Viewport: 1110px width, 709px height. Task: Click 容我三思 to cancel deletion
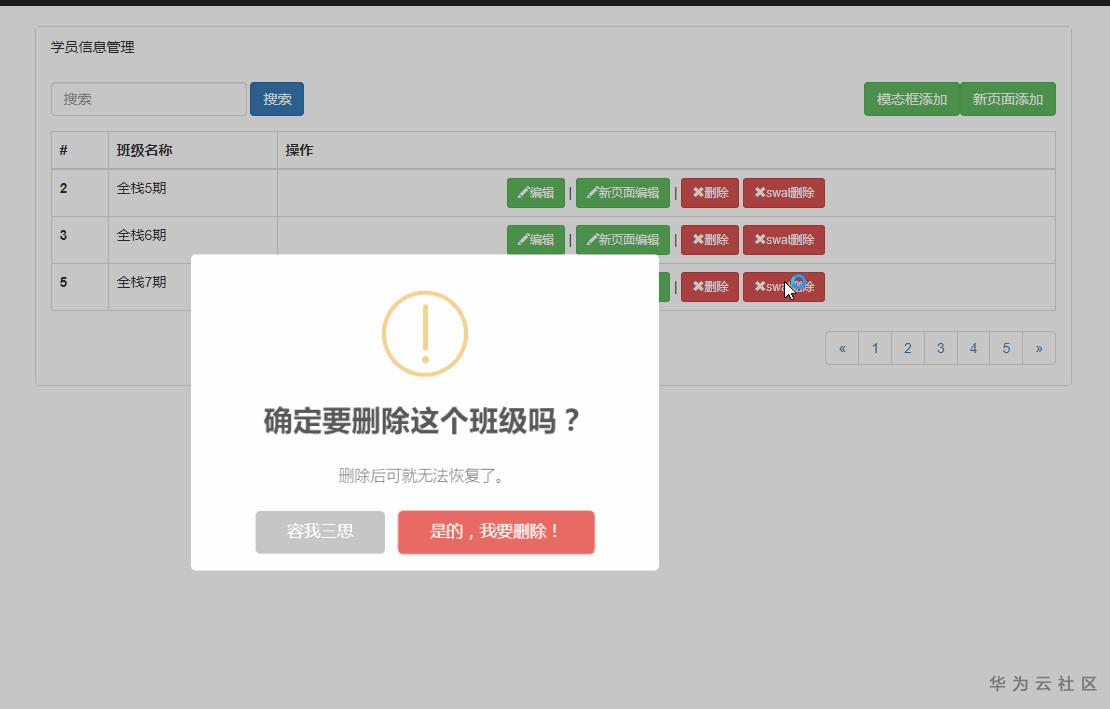320,532
